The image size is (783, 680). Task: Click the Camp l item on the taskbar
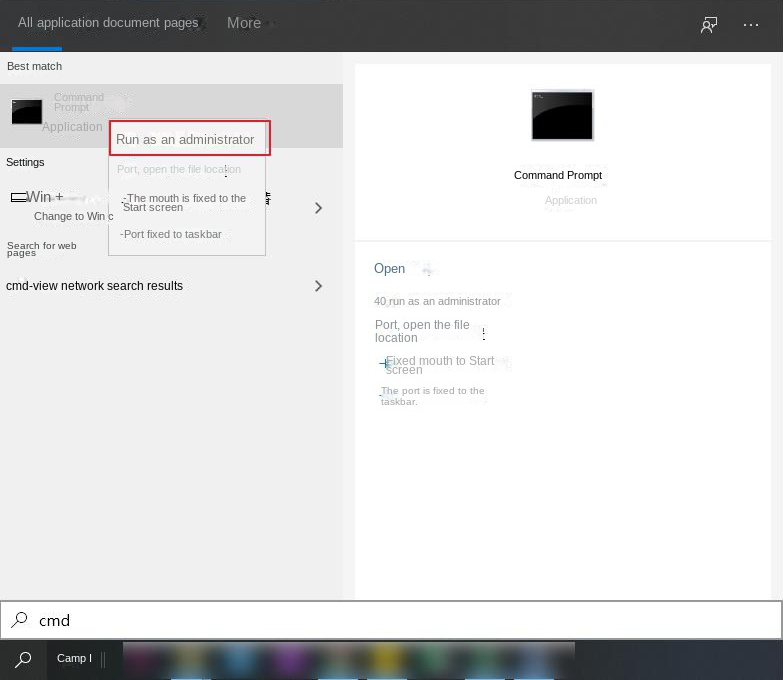(74, 658)
